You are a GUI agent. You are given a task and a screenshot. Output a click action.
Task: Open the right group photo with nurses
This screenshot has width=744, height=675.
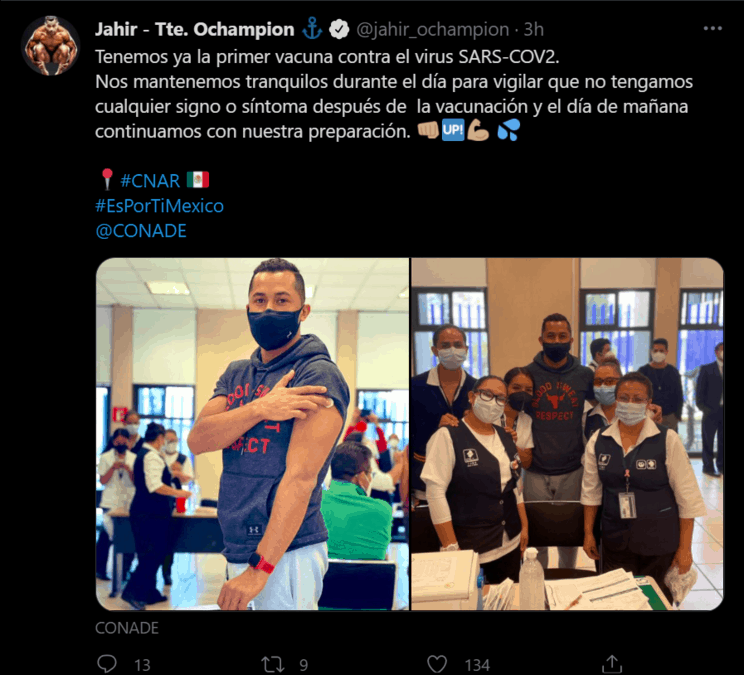tap(567, 434)
